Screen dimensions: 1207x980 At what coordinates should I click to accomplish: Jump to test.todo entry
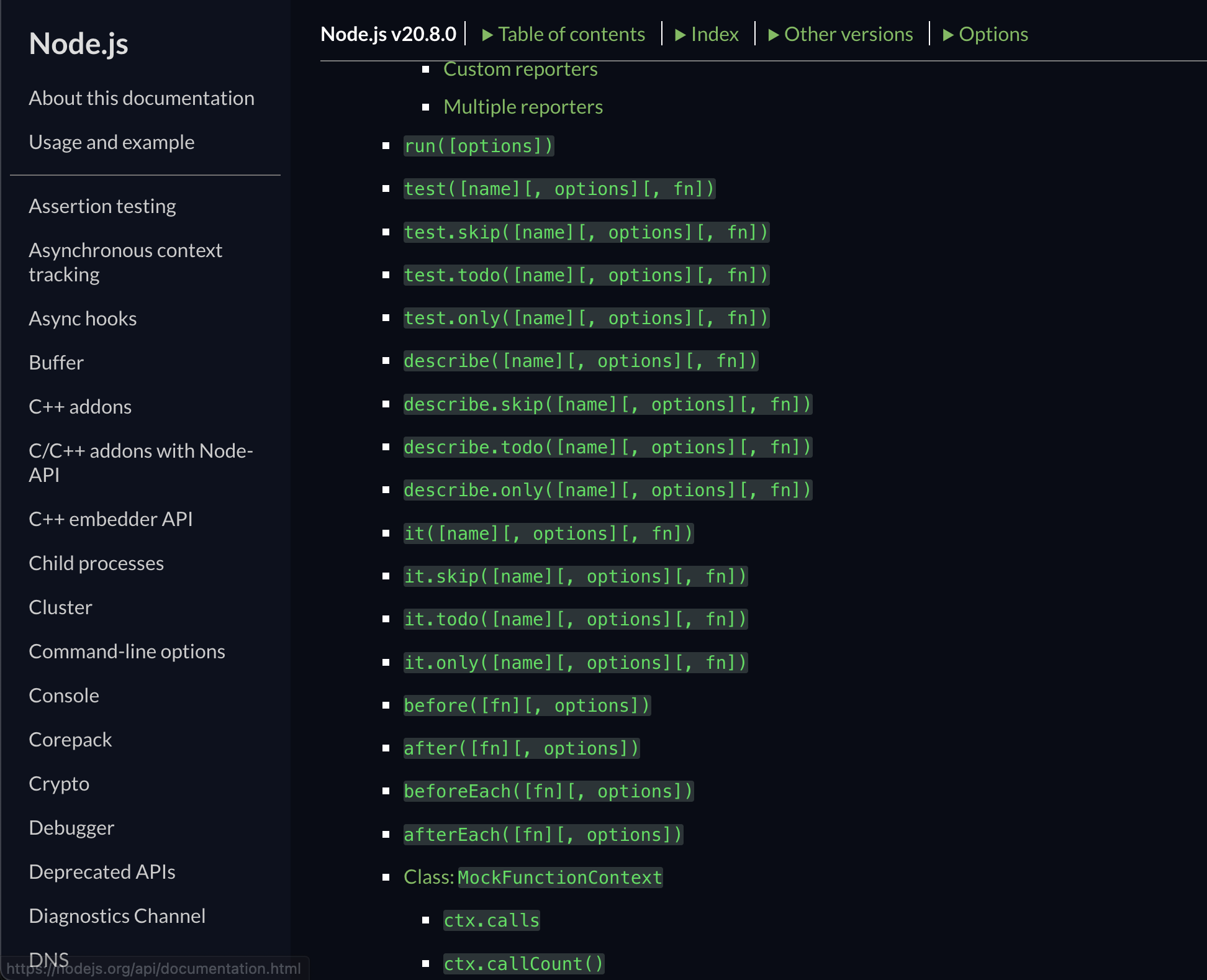pyautogui.click(x=586, y=275)
